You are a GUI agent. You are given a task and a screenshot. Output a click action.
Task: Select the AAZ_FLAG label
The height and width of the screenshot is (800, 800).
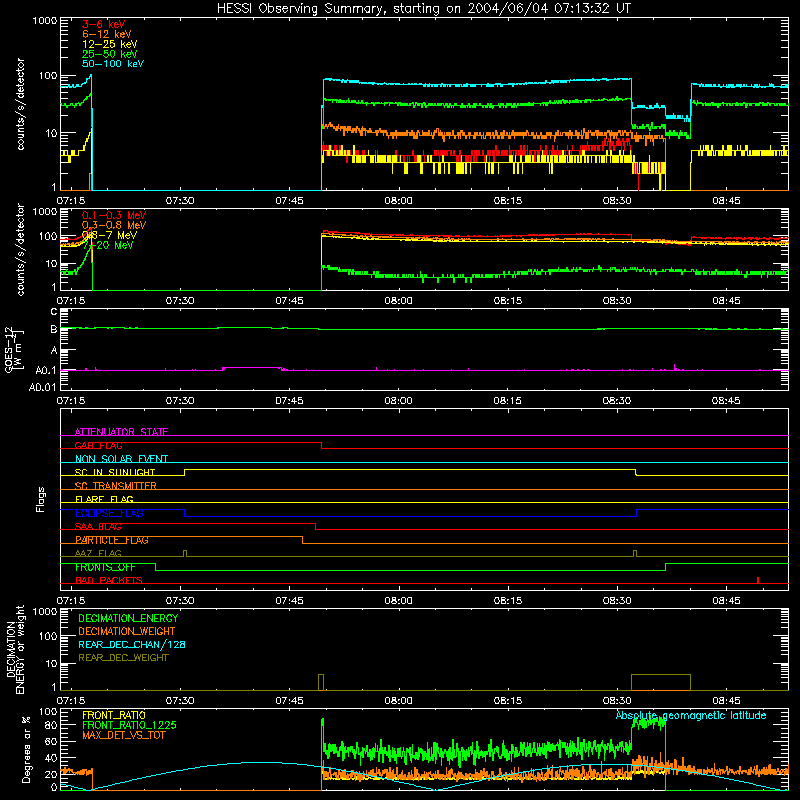(98, 553)
